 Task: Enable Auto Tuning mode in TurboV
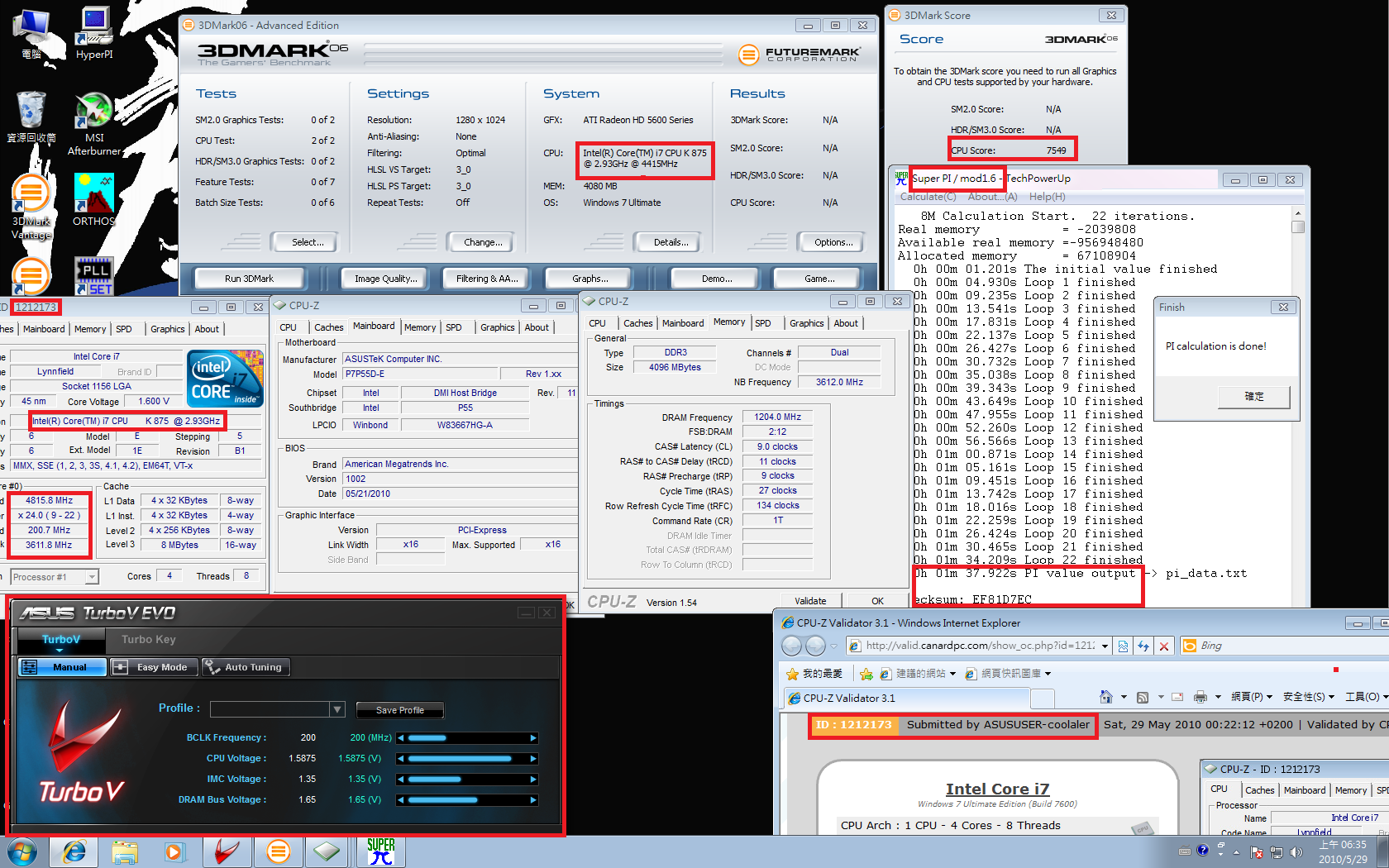[246, 667]
